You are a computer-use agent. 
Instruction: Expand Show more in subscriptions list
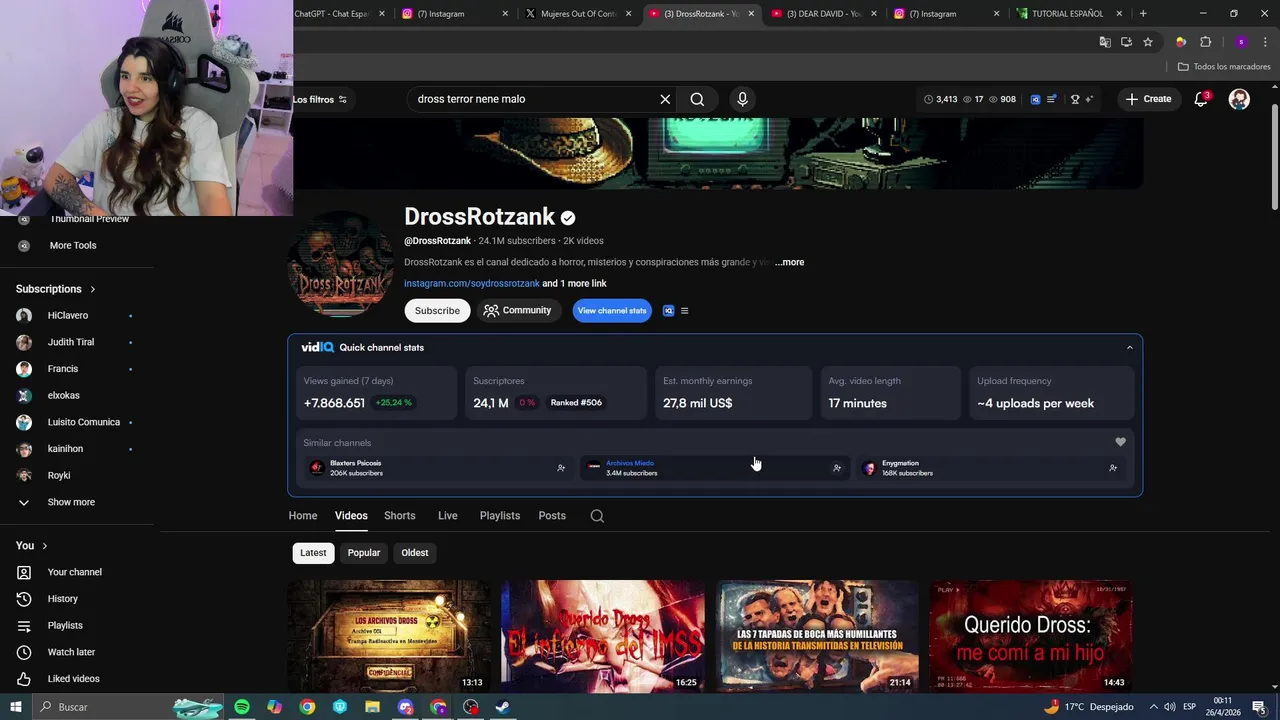click(71, 502)
